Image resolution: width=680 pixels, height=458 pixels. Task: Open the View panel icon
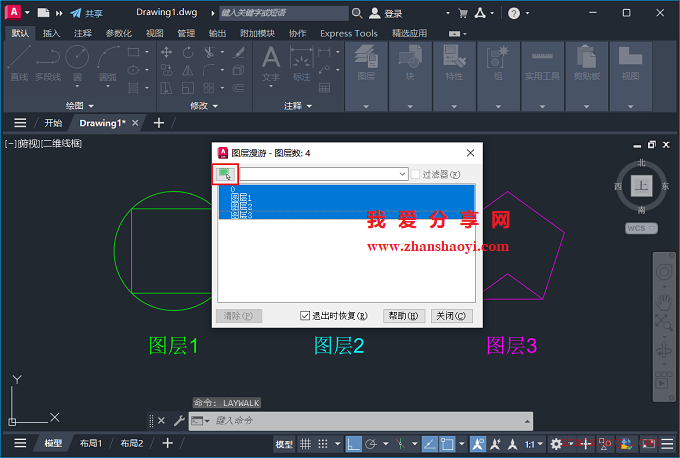coord(630,63)
